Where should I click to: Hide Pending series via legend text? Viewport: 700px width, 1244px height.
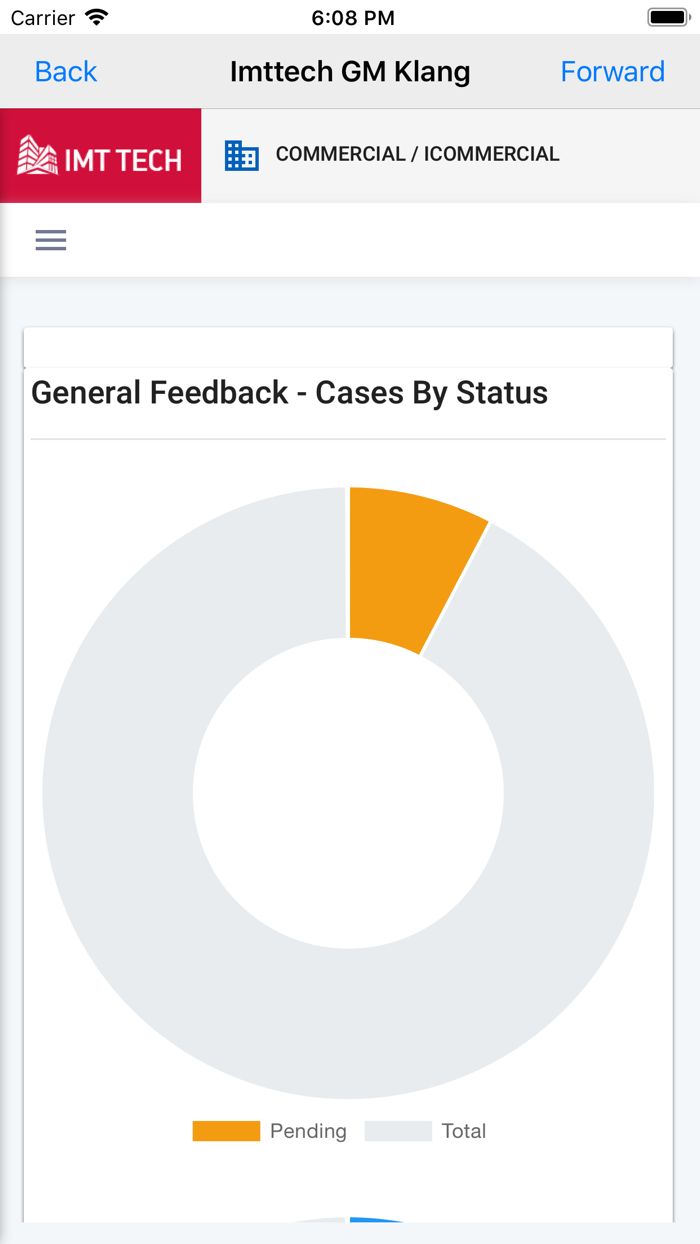click(308, 1131)
